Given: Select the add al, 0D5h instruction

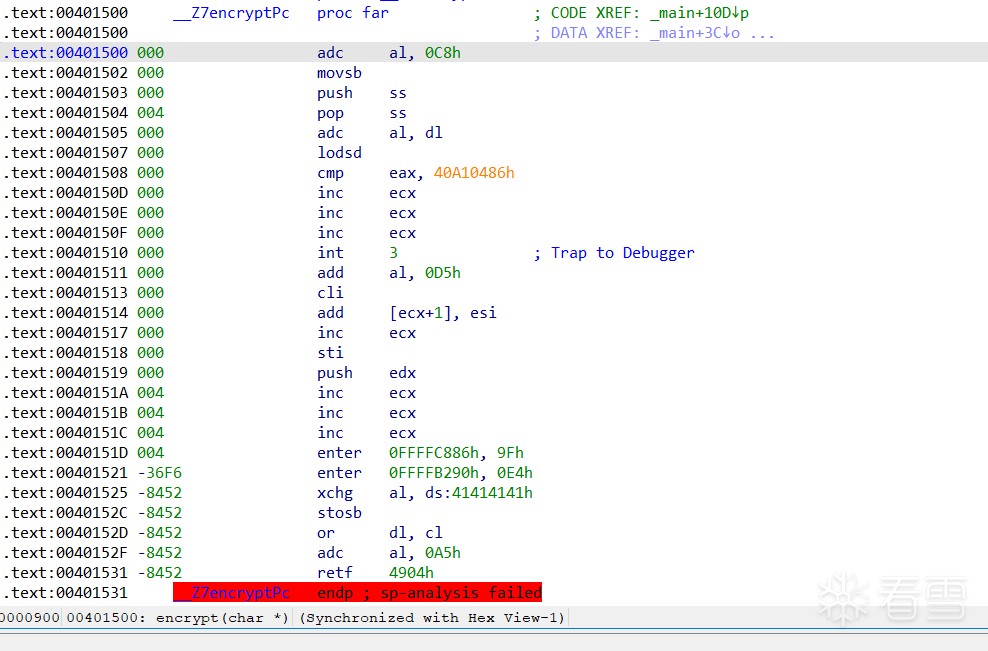Looking at the screenshot, I should click(389, 273).
